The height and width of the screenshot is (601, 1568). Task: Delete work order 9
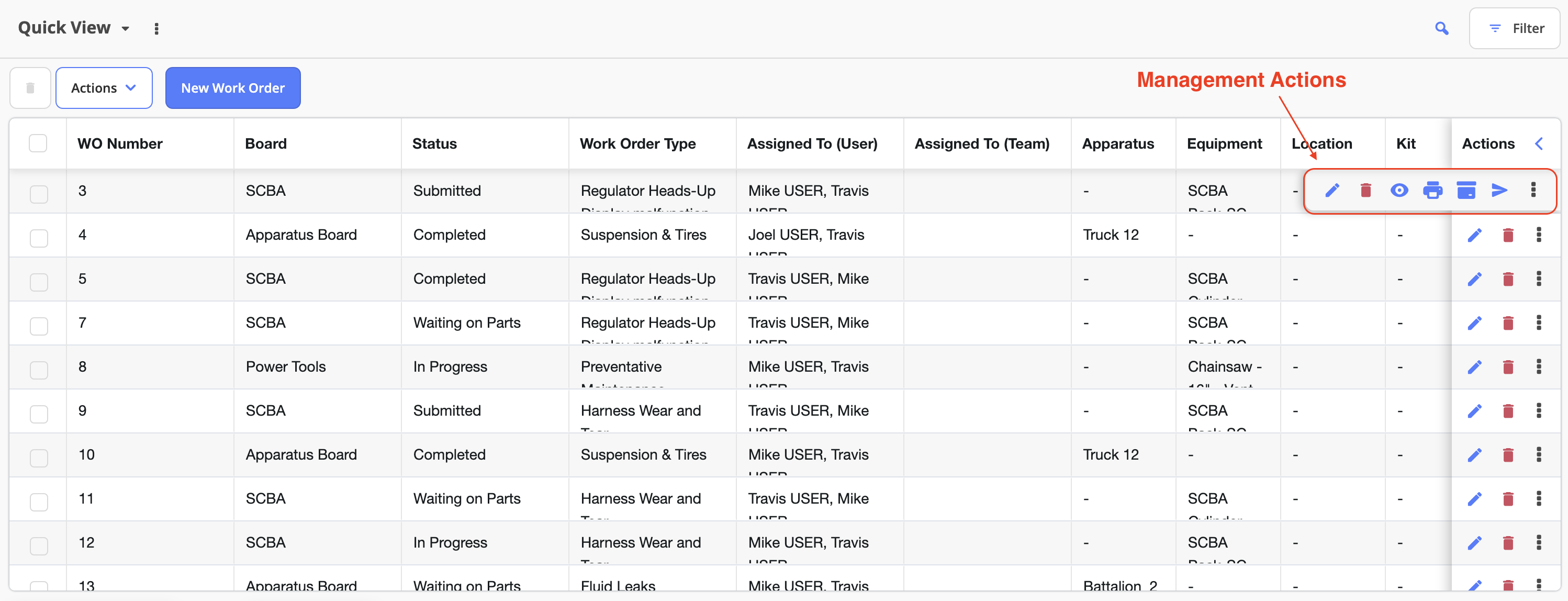[x=1508, y=411]
